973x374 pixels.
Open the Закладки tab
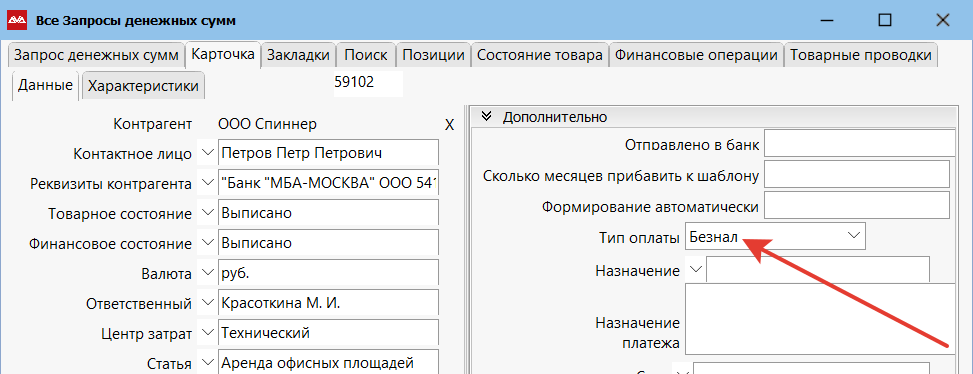coord(298,55)
